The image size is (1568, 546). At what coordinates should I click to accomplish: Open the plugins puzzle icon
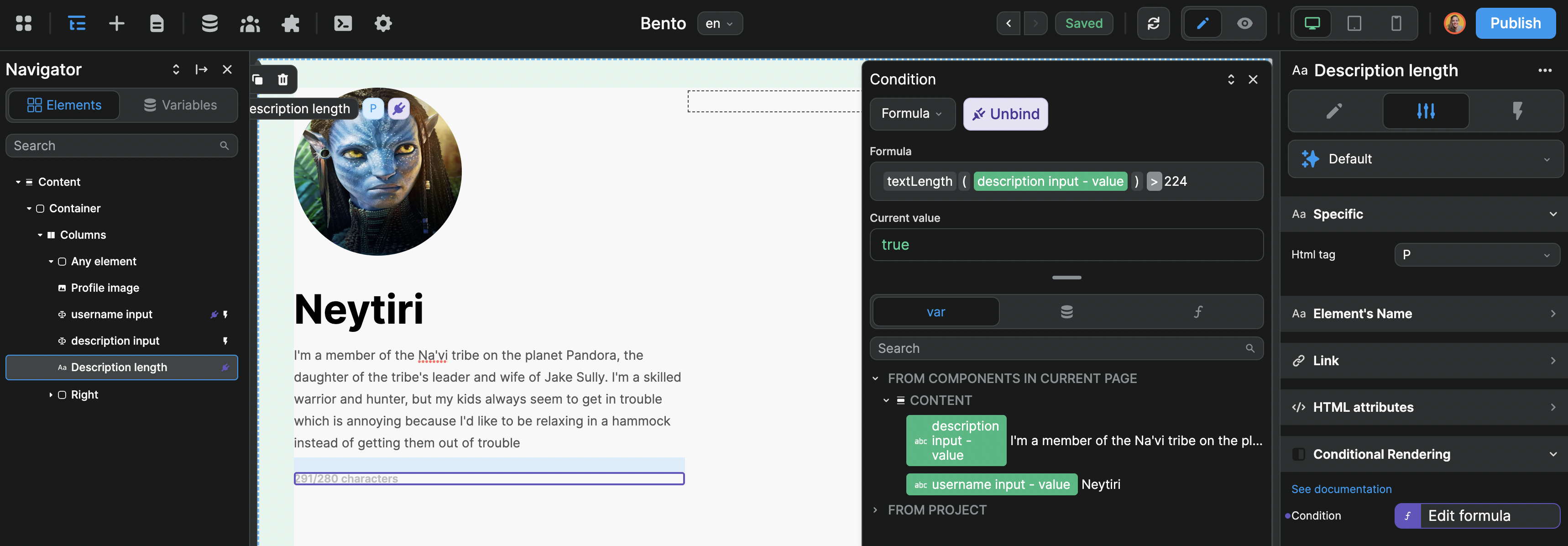(x=291, y=23)
